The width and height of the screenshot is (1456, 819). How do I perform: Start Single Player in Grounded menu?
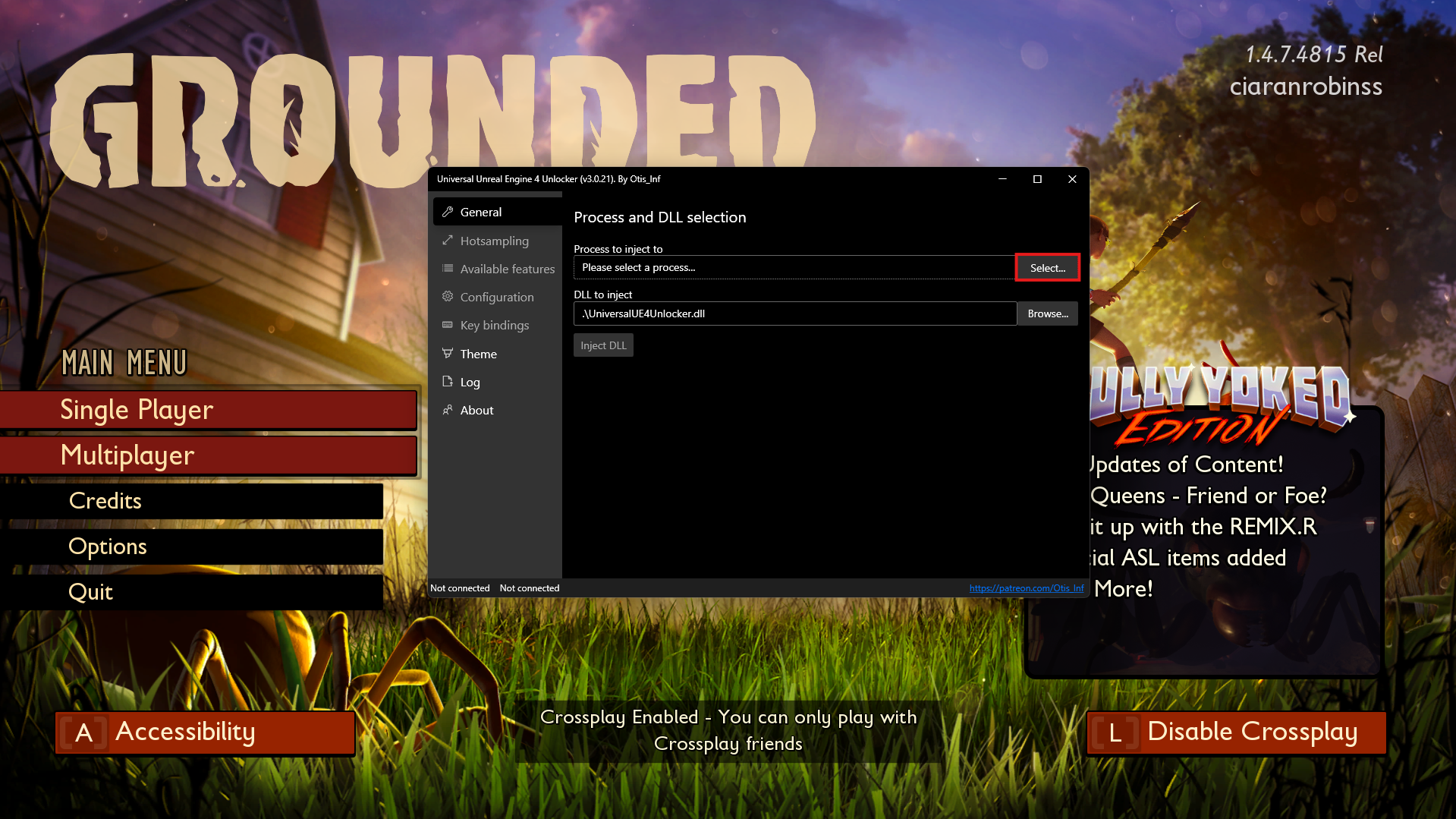click(x=209, y=410)
